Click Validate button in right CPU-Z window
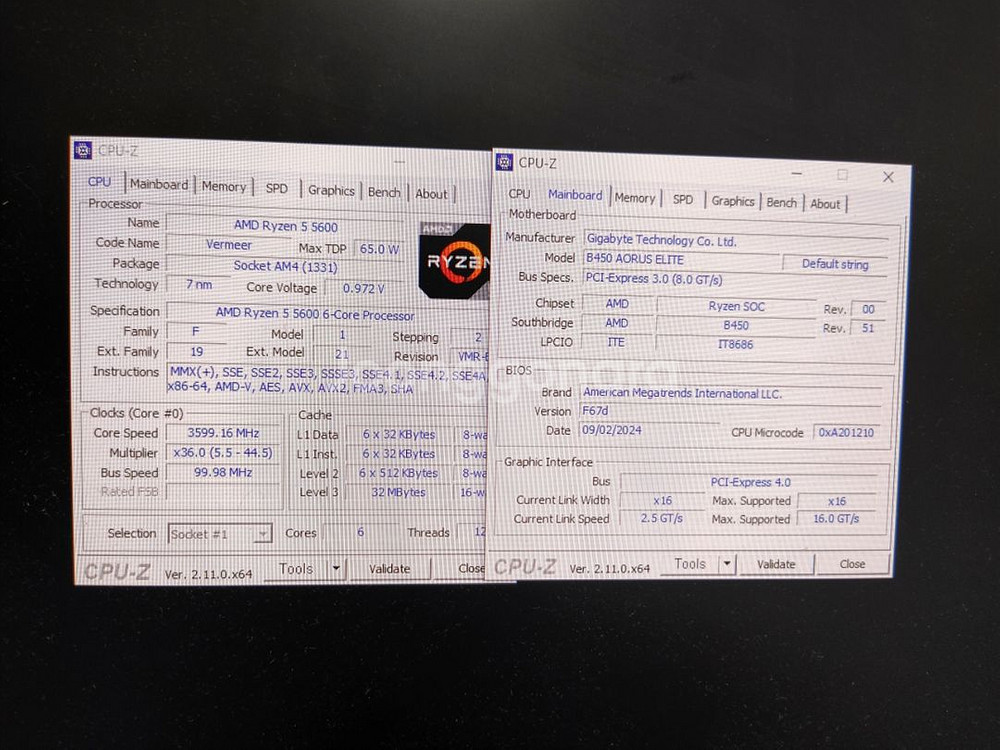Screen dimensions: 1000x750 click(776, 564)
